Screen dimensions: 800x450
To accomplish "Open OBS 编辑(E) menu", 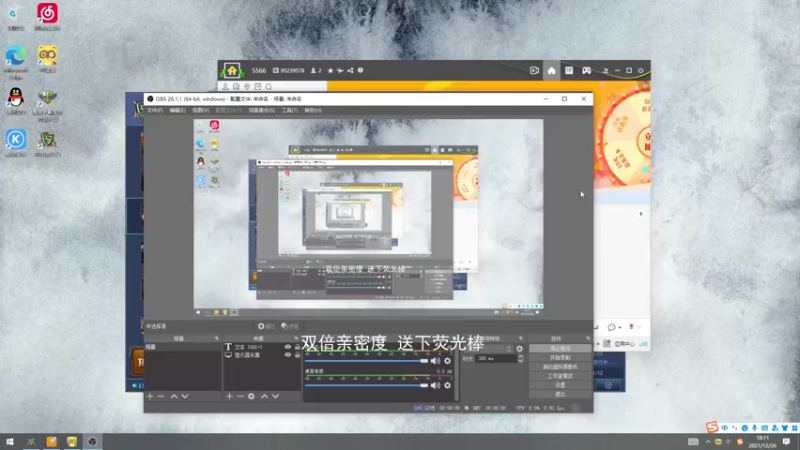I will pos(178,110).
